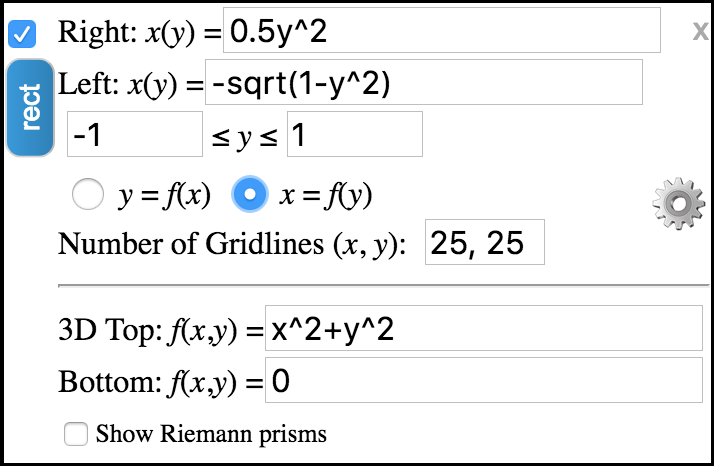Click the Right x(y) field containing 0.5y^2
This screenshot has height=466, width=714.
pyautogui.click(x=442, y=30)
